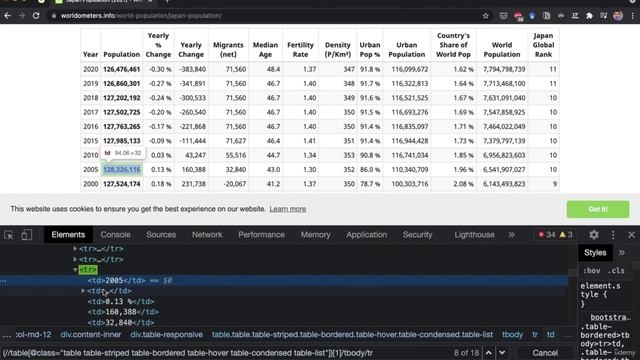Open DevTools customize three-dot menu
Viewport: 640px width, 360px height.
point(613,235)
